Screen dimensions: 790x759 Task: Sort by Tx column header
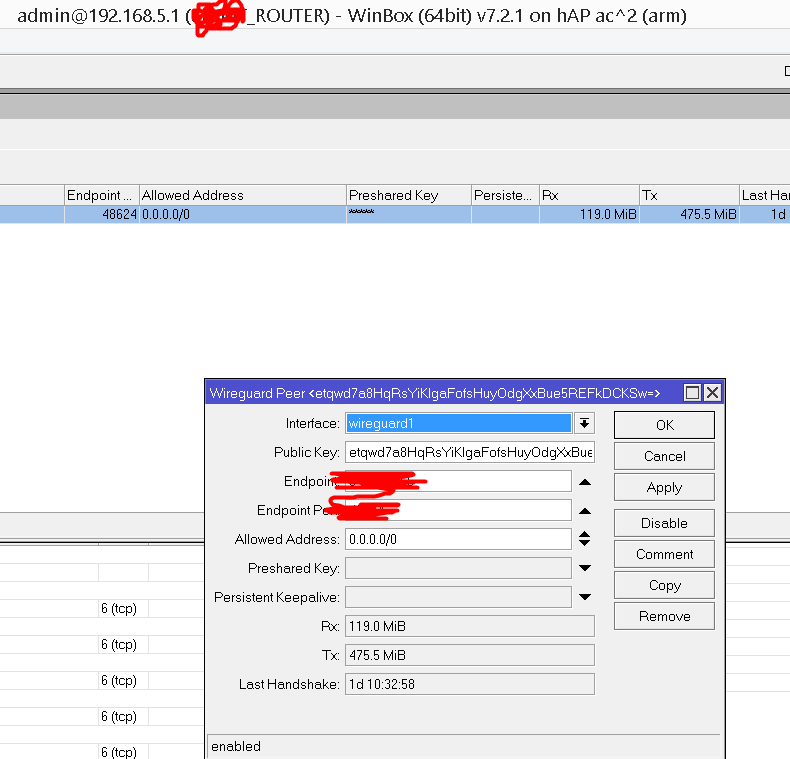tap(689, 195)
